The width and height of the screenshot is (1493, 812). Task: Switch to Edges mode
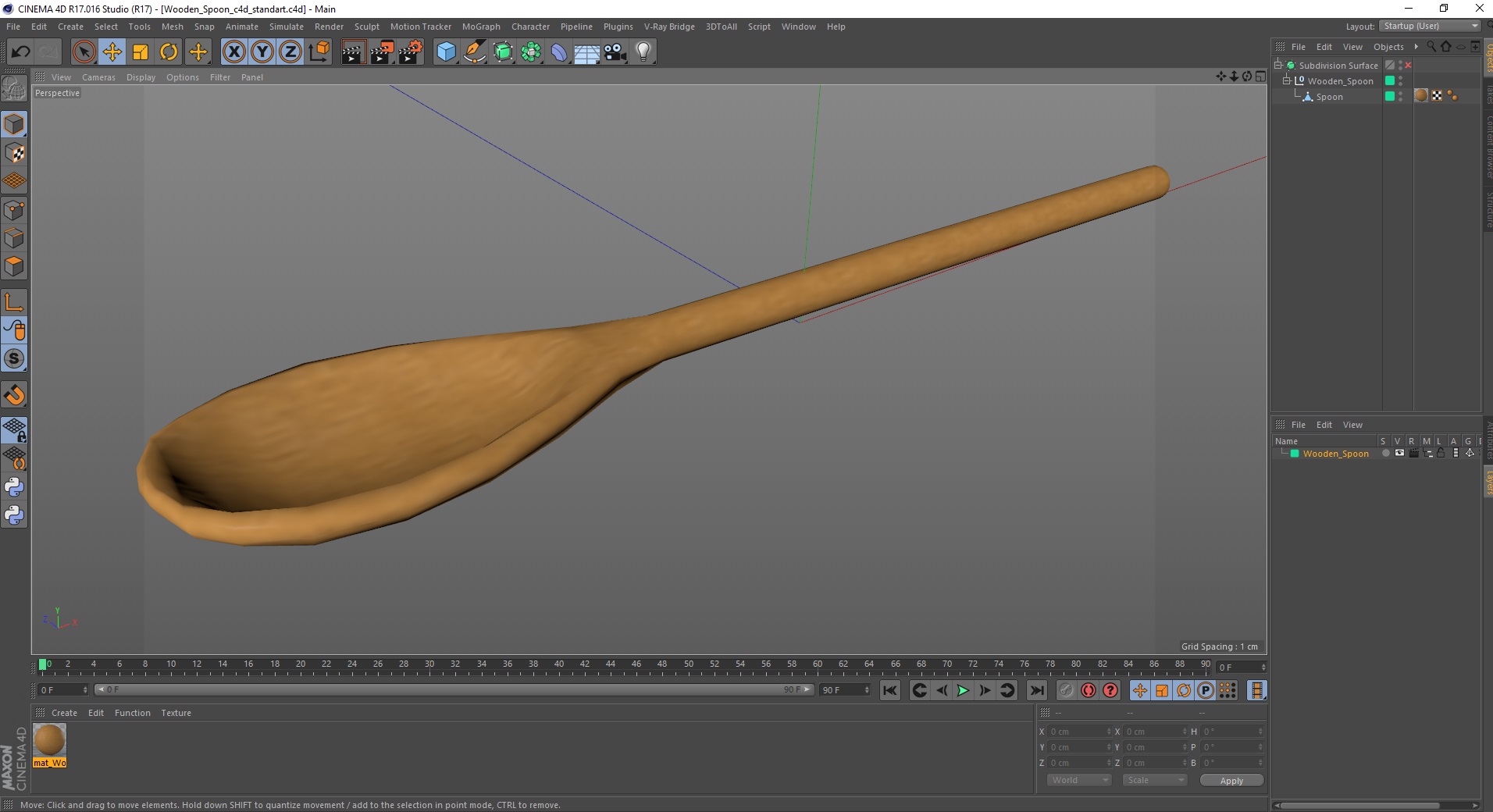tap(14, 238)
